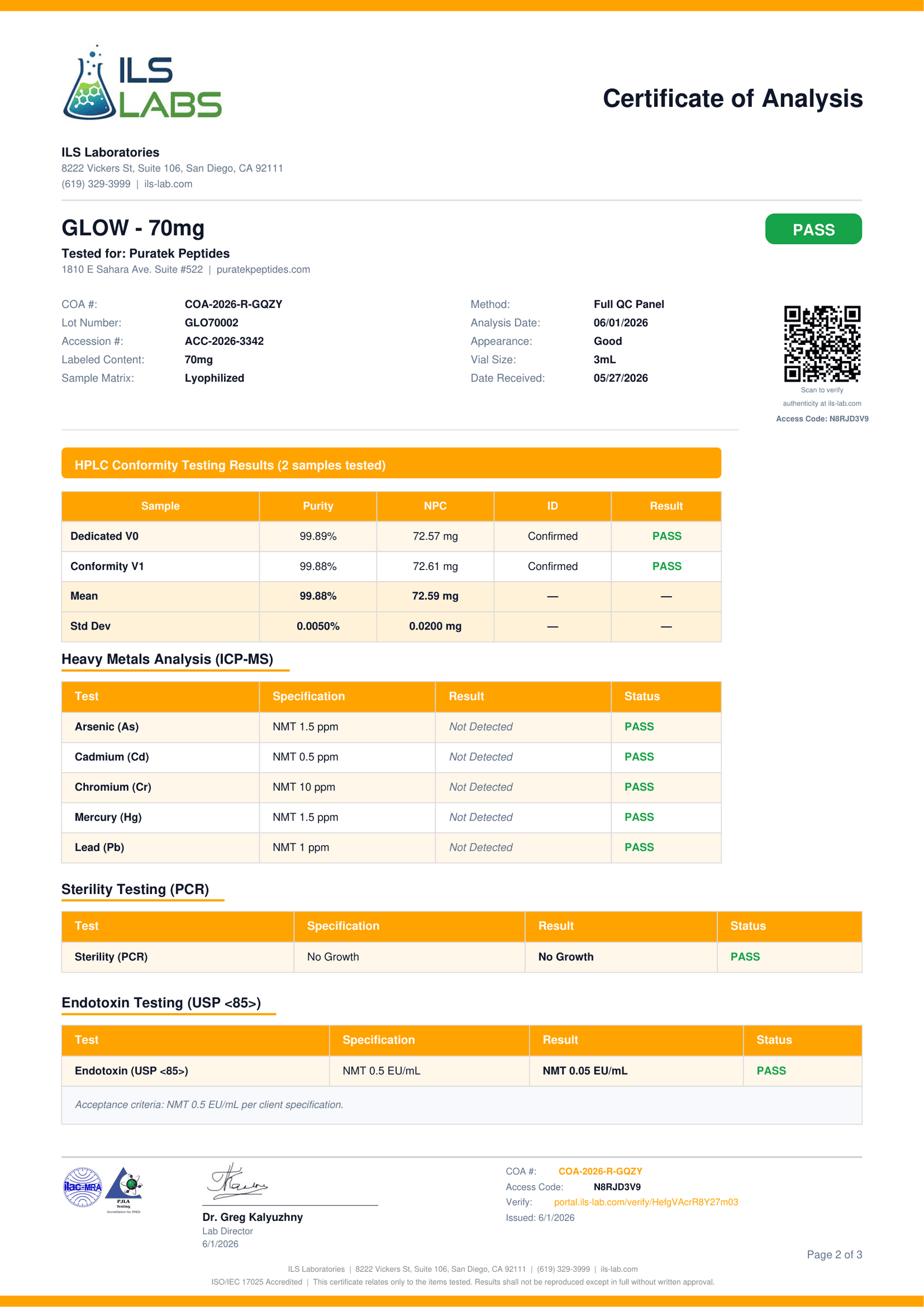Click "Tested for: Puratek Peptides" line
This screenshot has height=1307, width=924.
tap(146, 254)
